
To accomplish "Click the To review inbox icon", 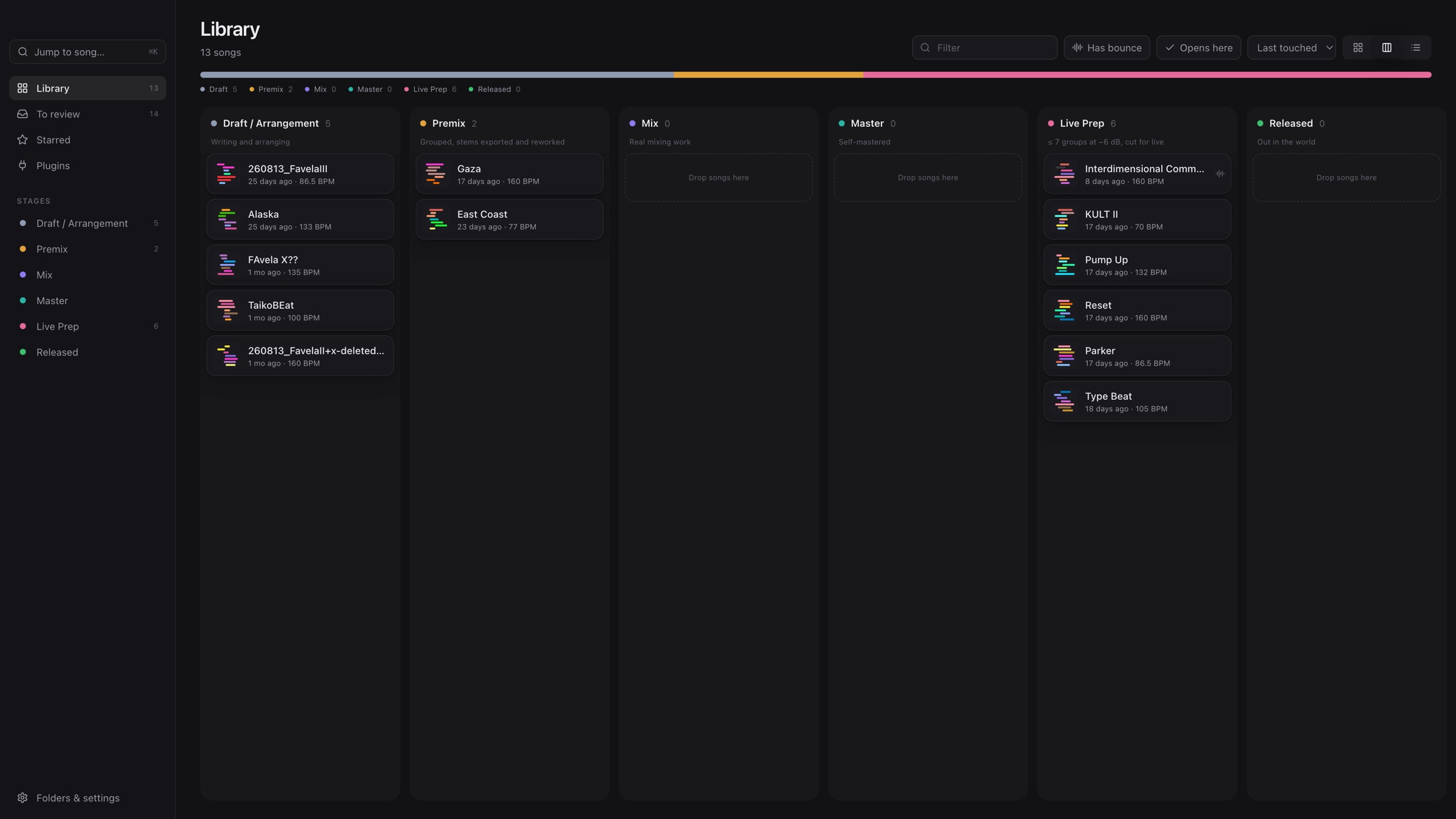I will [x=22, y=114].
